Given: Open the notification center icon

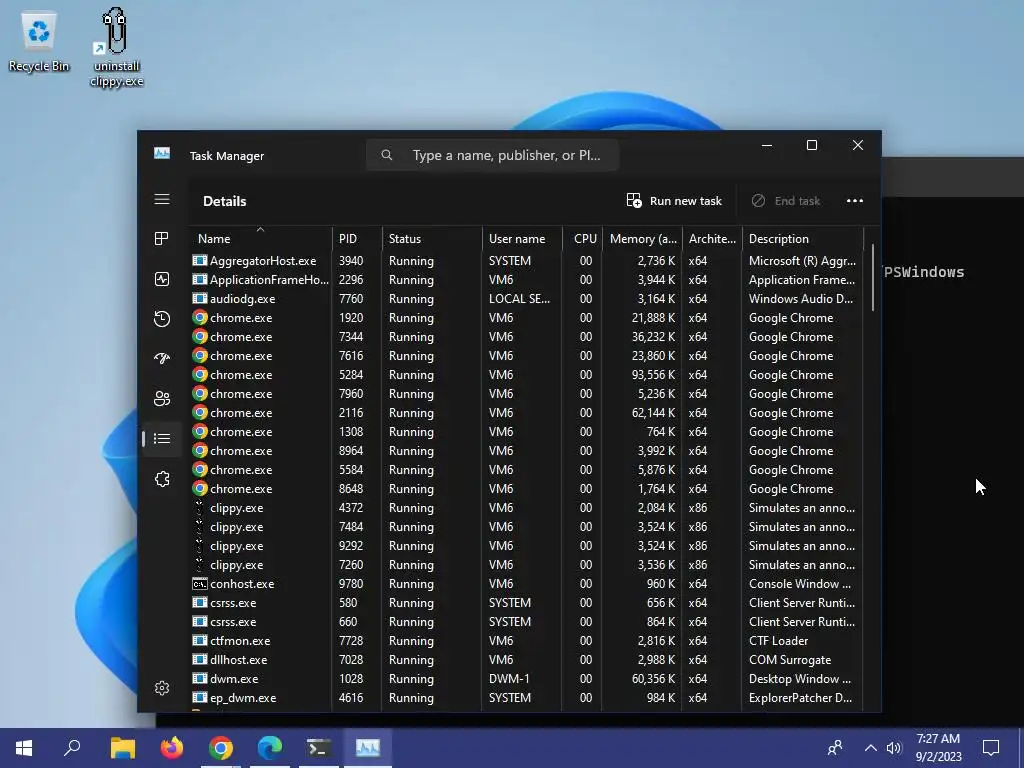Looking at the screenshot, I should (x=991, y=748).
